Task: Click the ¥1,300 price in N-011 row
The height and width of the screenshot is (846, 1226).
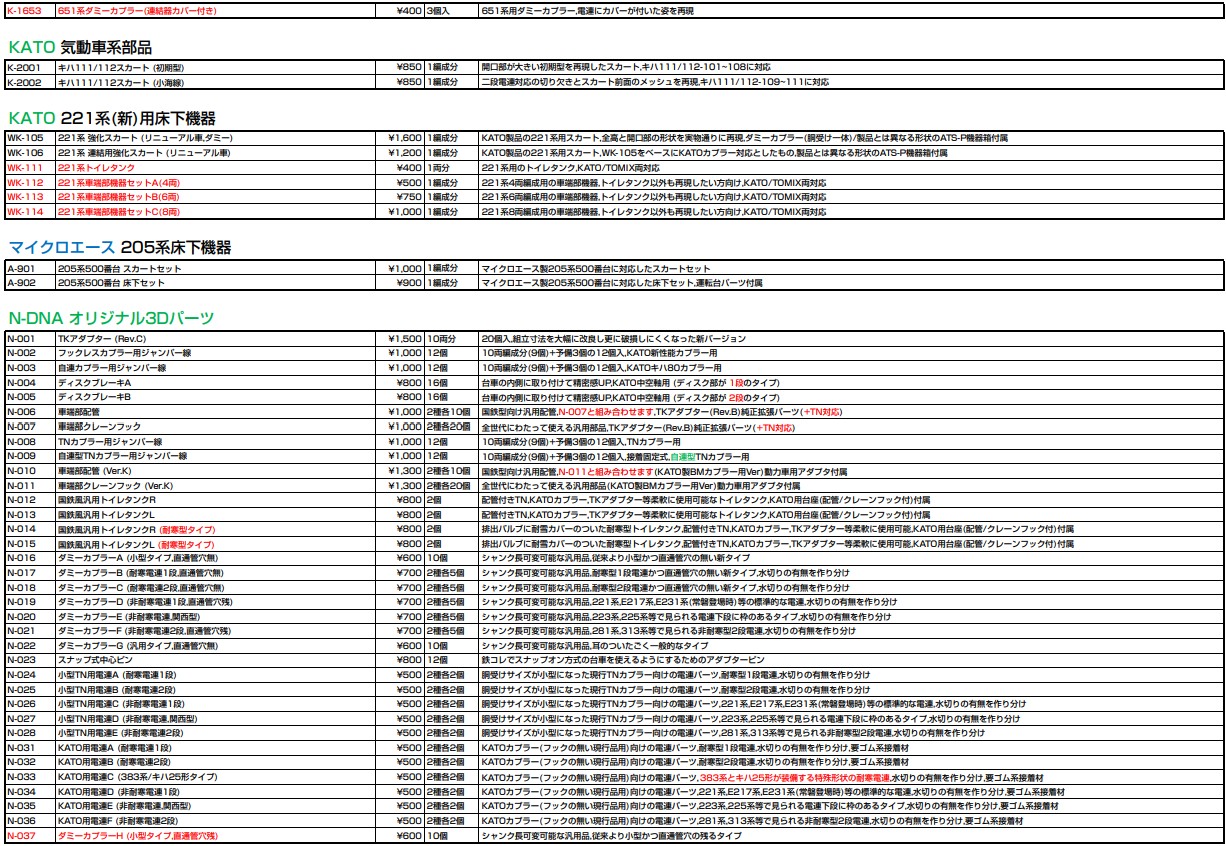Action: (x=405, y=485)
